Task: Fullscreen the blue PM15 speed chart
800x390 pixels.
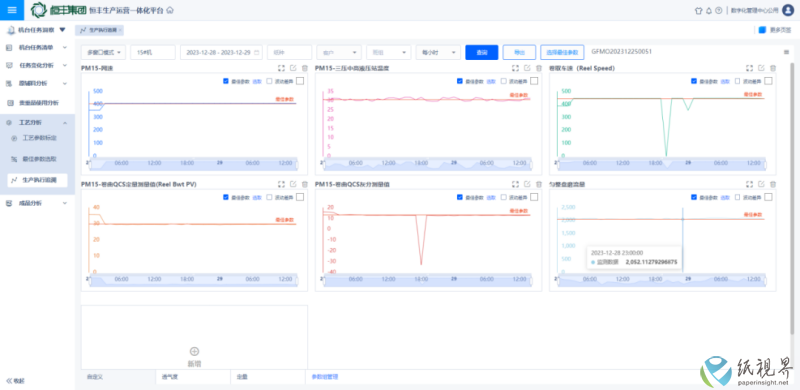Action: click(281, 68)
